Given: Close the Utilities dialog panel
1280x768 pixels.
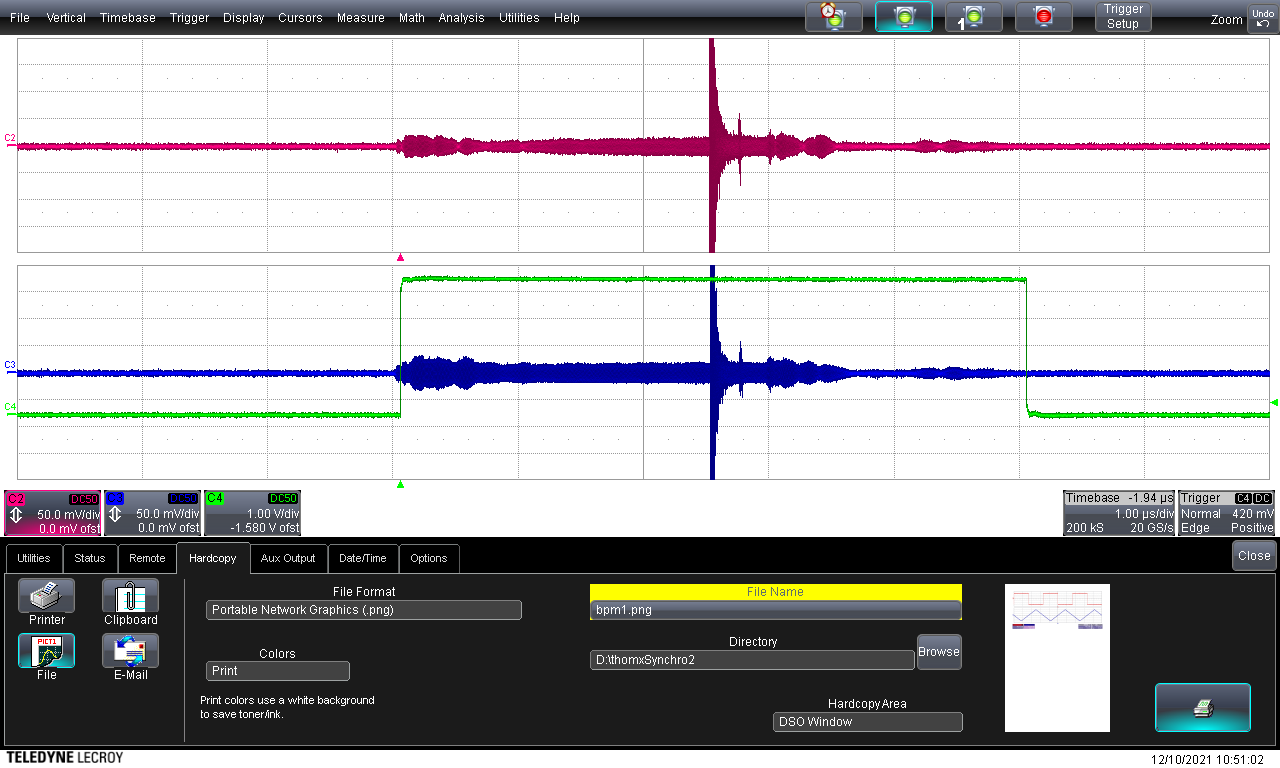Looking at the screenshot, I should (x=1253, y=556).
